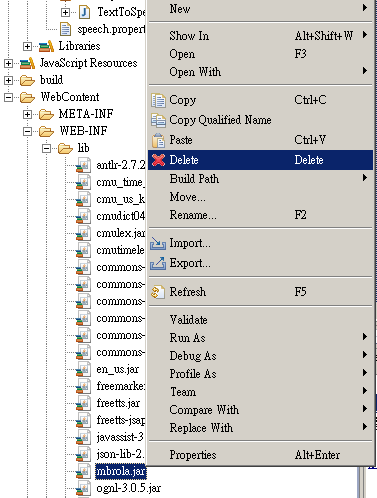Select en_us.jar in the lib folder
377x498 pixels.
click(118, 369)
